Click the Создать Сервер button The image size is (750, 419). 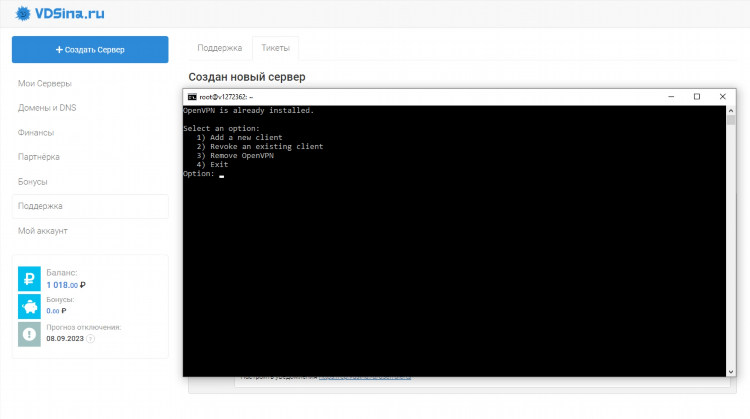coord(90,49)
